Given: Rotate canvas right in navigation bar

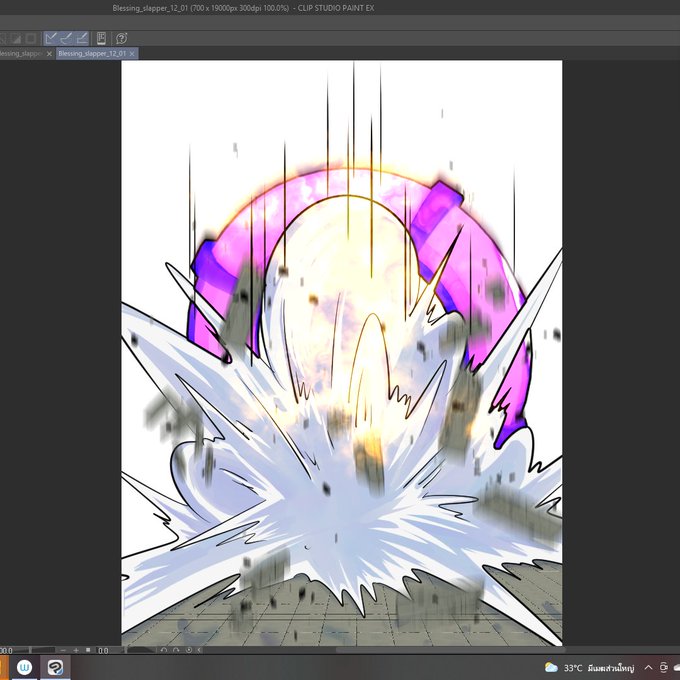Looking at the screenshot, I should [176, 651].
